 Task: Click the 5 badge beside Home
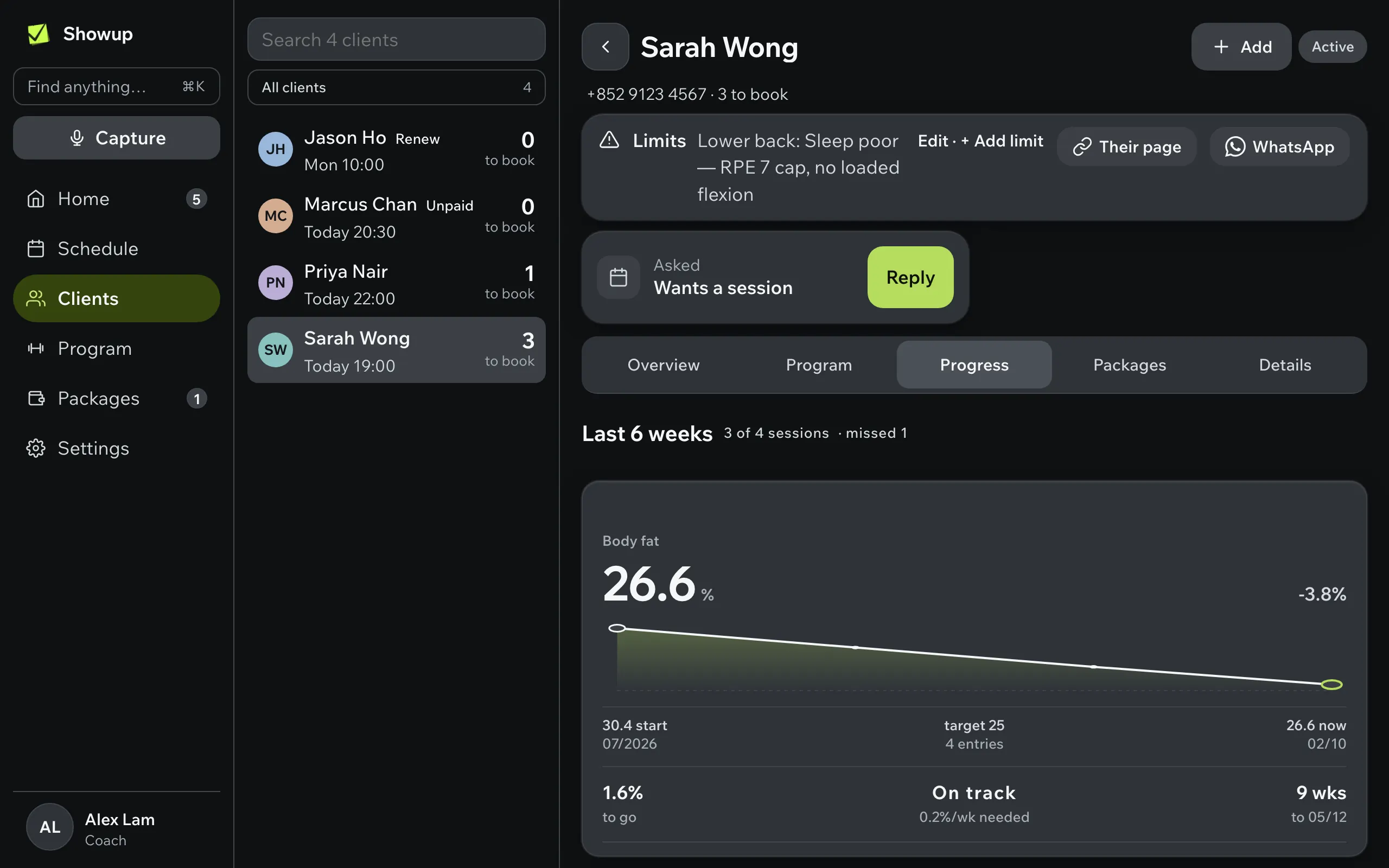pyautogui.click(x=196, y=199)
